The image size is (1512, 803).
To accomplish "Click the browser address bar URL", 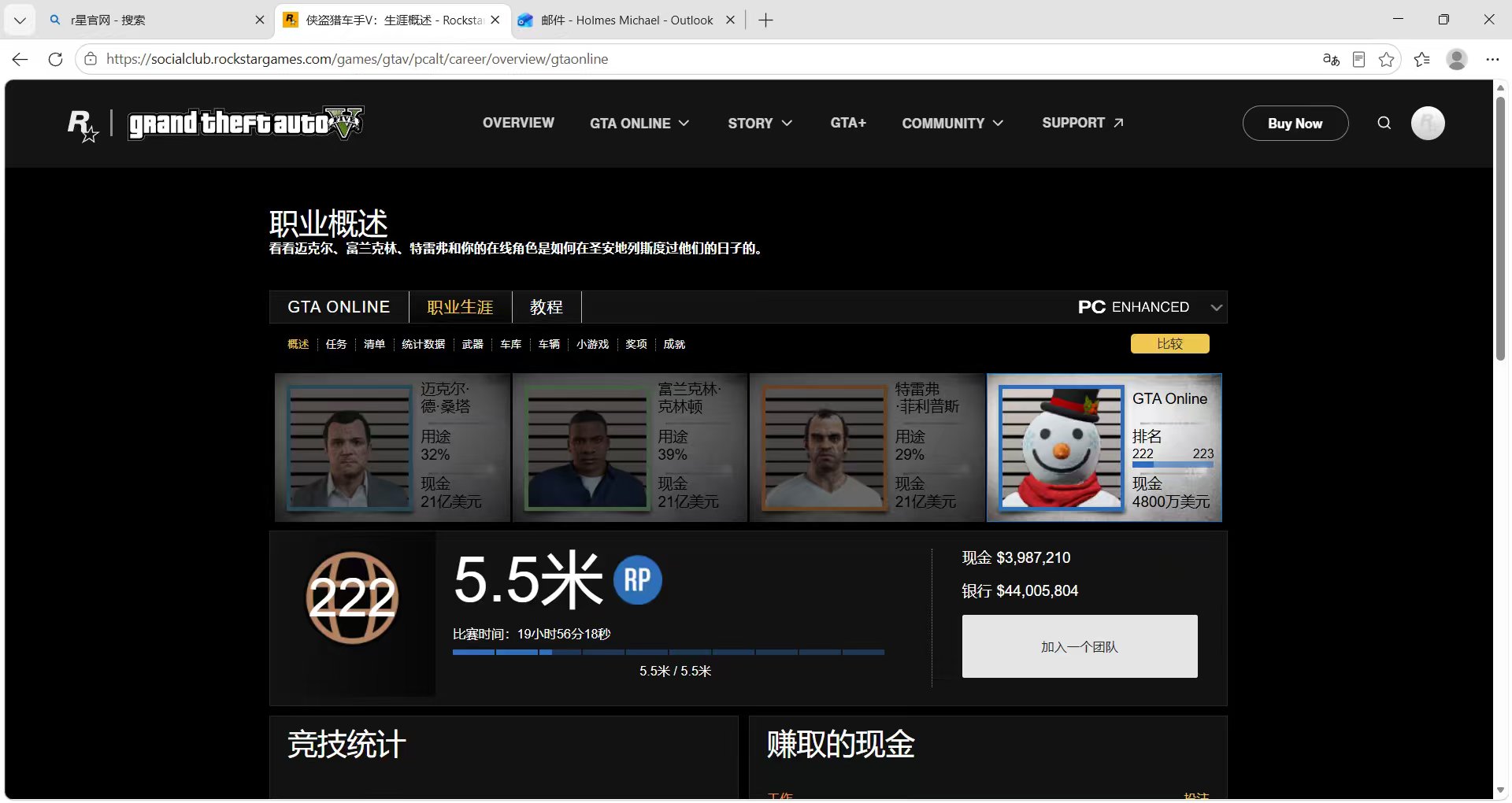I will point(357,59).
